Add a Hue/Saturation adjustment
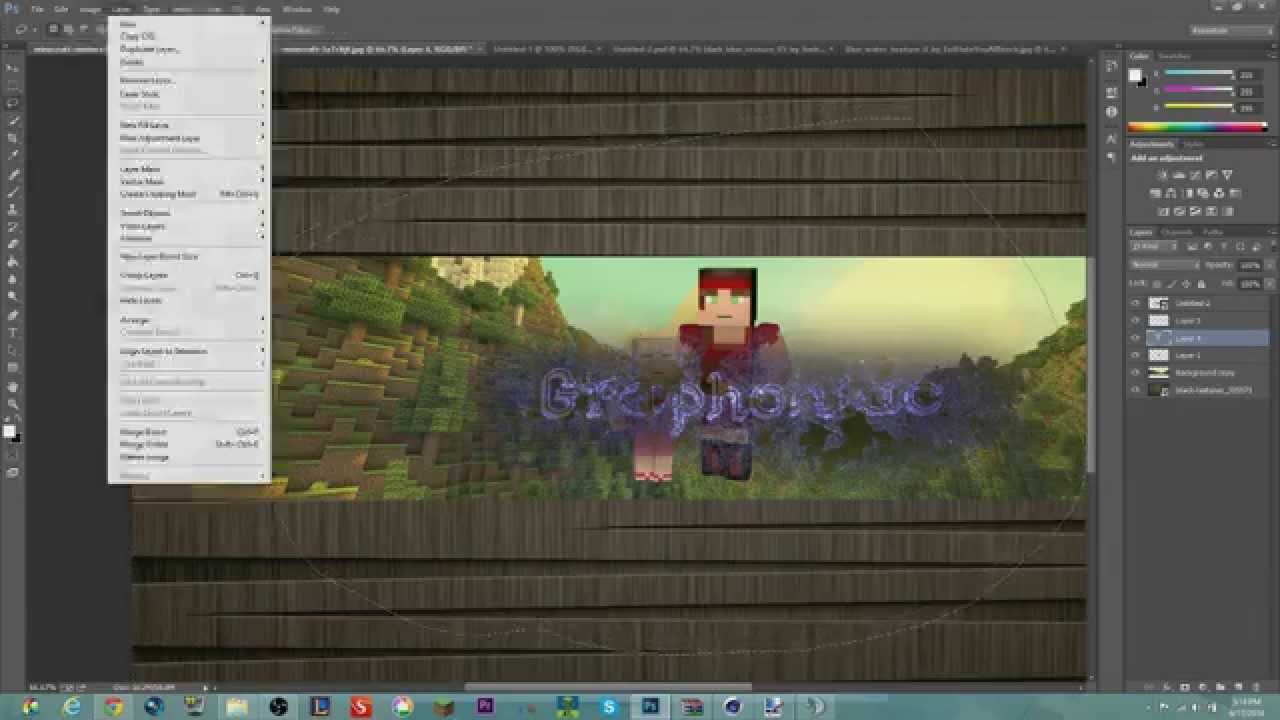1280x720 pixels. 1156,193
